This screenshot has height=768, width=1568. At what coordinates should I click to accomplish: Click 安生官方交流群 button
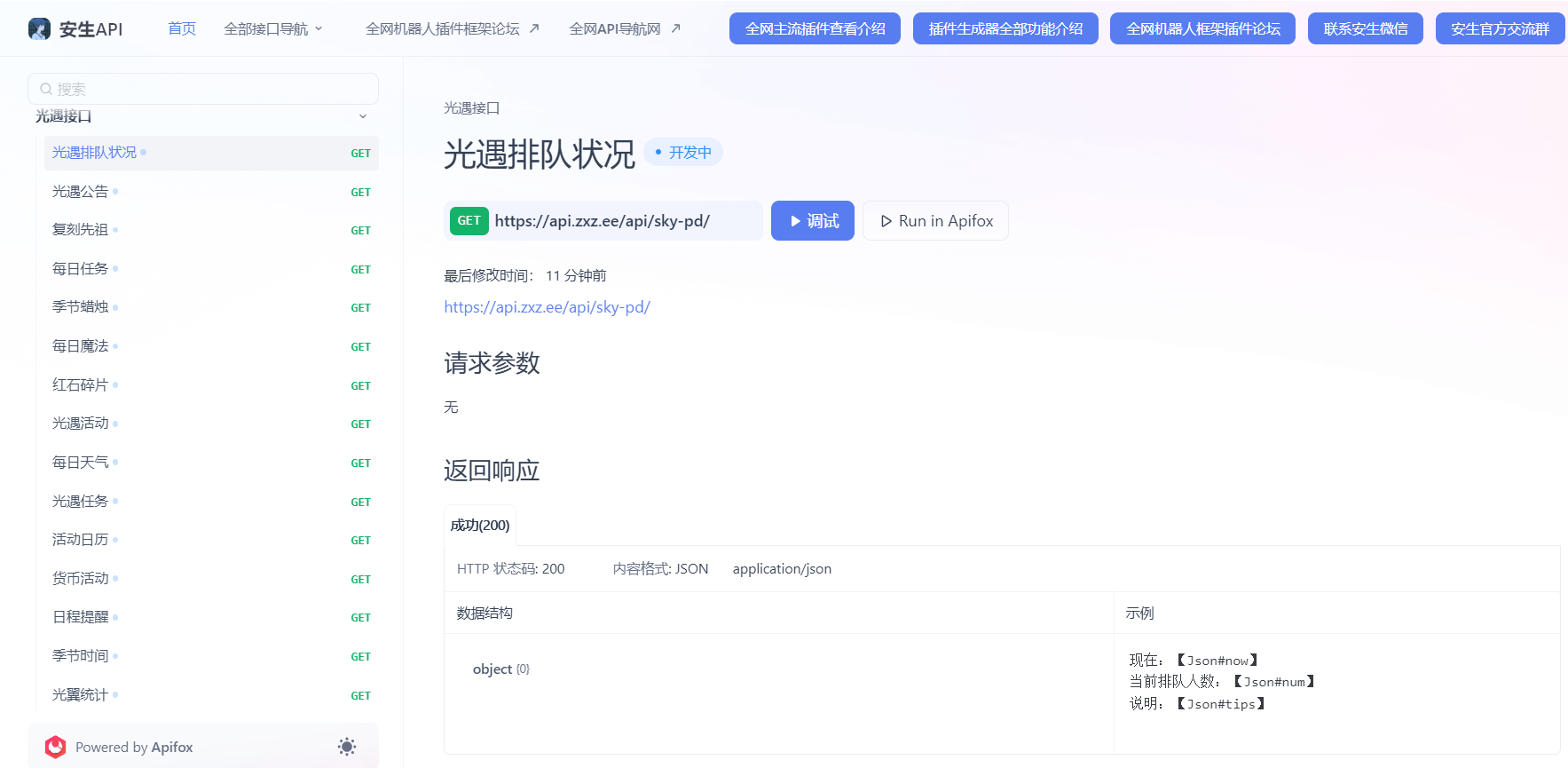coord(1500,28)
